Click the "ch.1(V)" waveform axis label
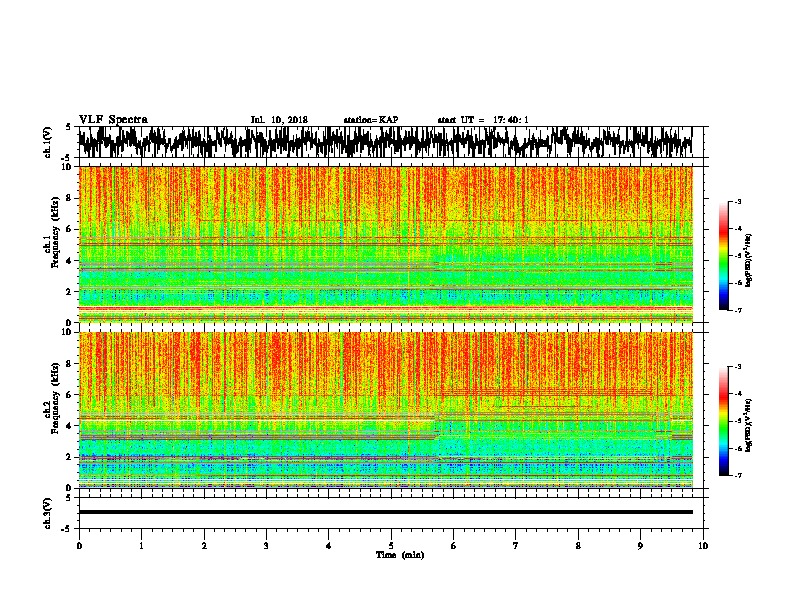This screenshot has width=792, height=612. pos(48,142)
